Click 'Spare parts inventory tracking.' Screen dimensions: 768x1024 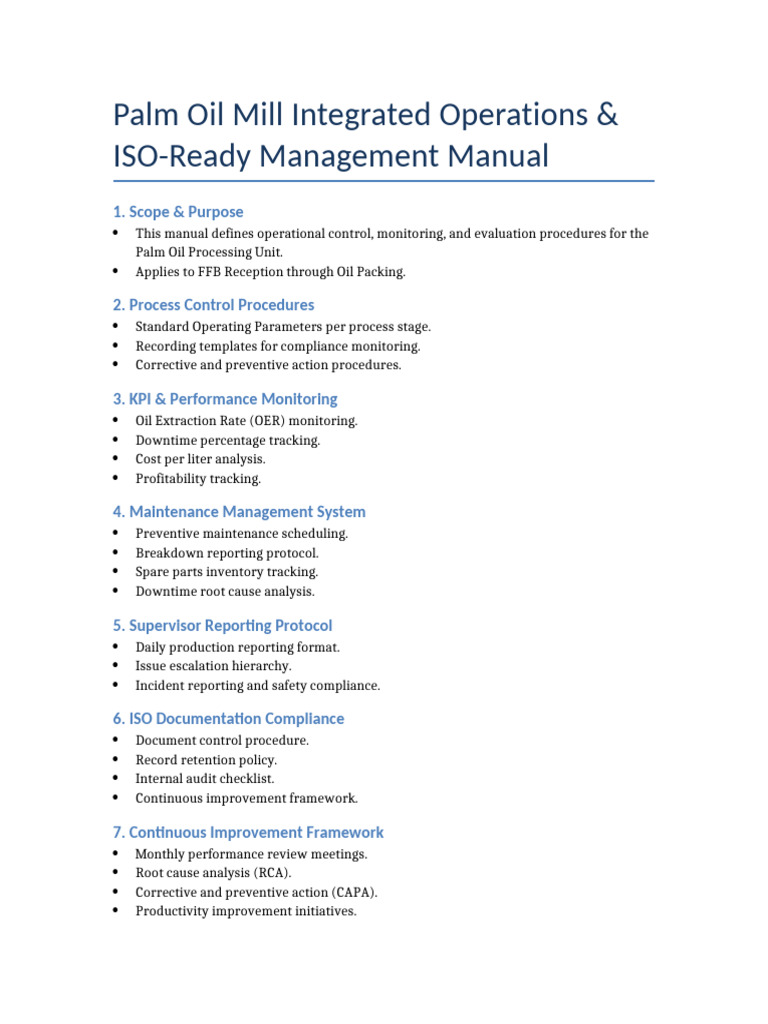[227, 572]
